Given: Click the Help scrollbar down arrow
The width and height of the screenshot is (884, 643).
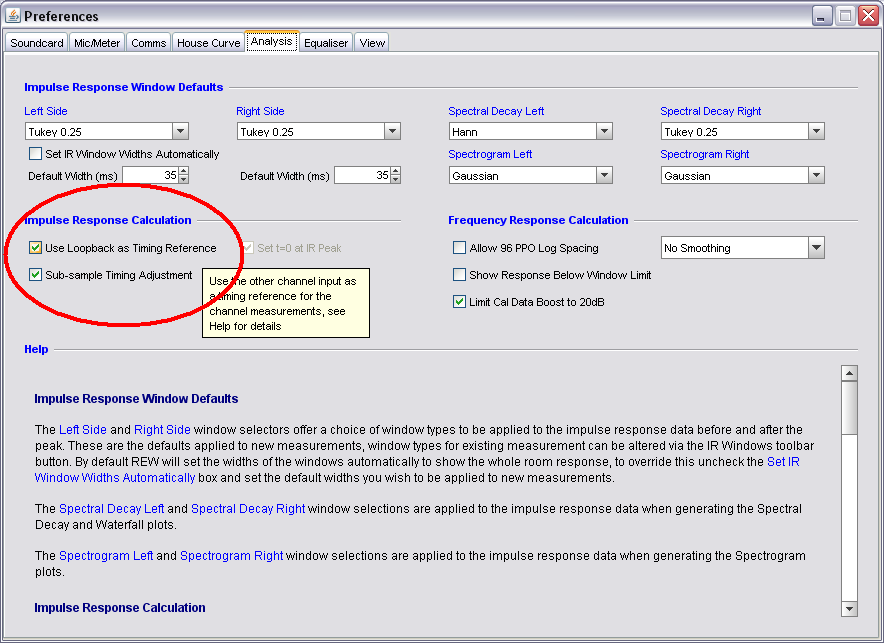Looking at the screenshot, I should [x=849, y=608].
